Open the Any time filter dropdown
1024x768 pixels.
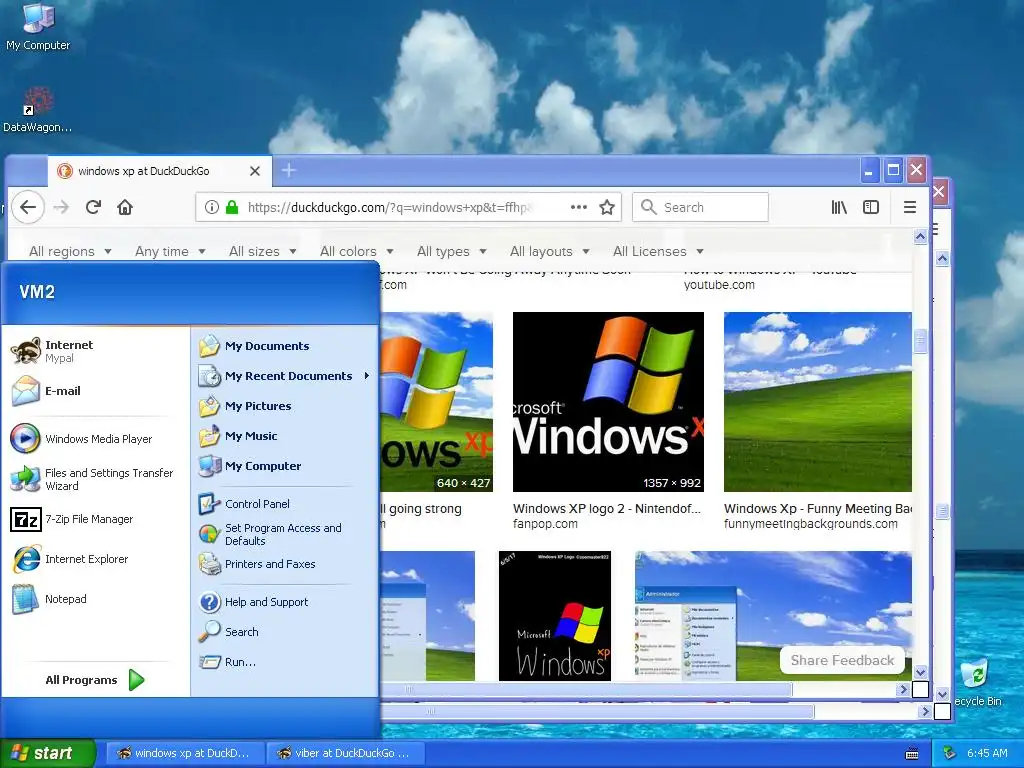point(170,251)
